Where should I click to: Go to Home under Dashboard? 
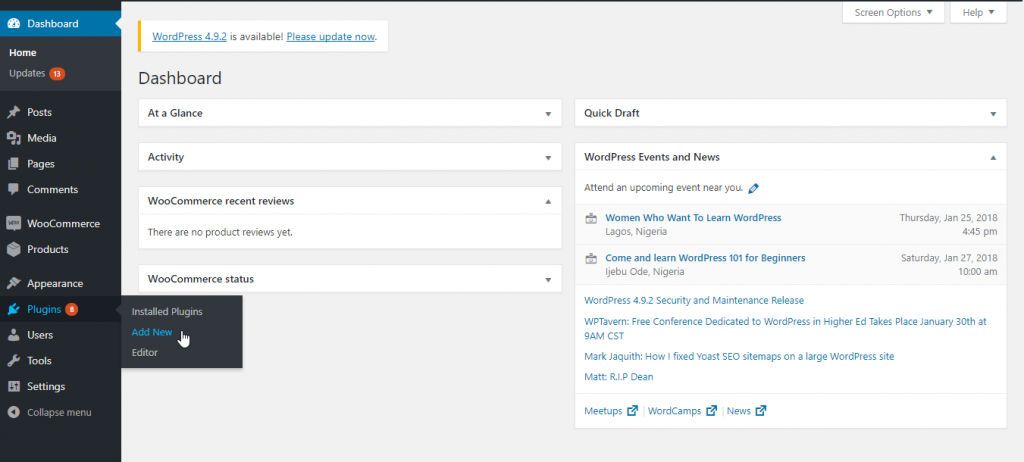23,52
